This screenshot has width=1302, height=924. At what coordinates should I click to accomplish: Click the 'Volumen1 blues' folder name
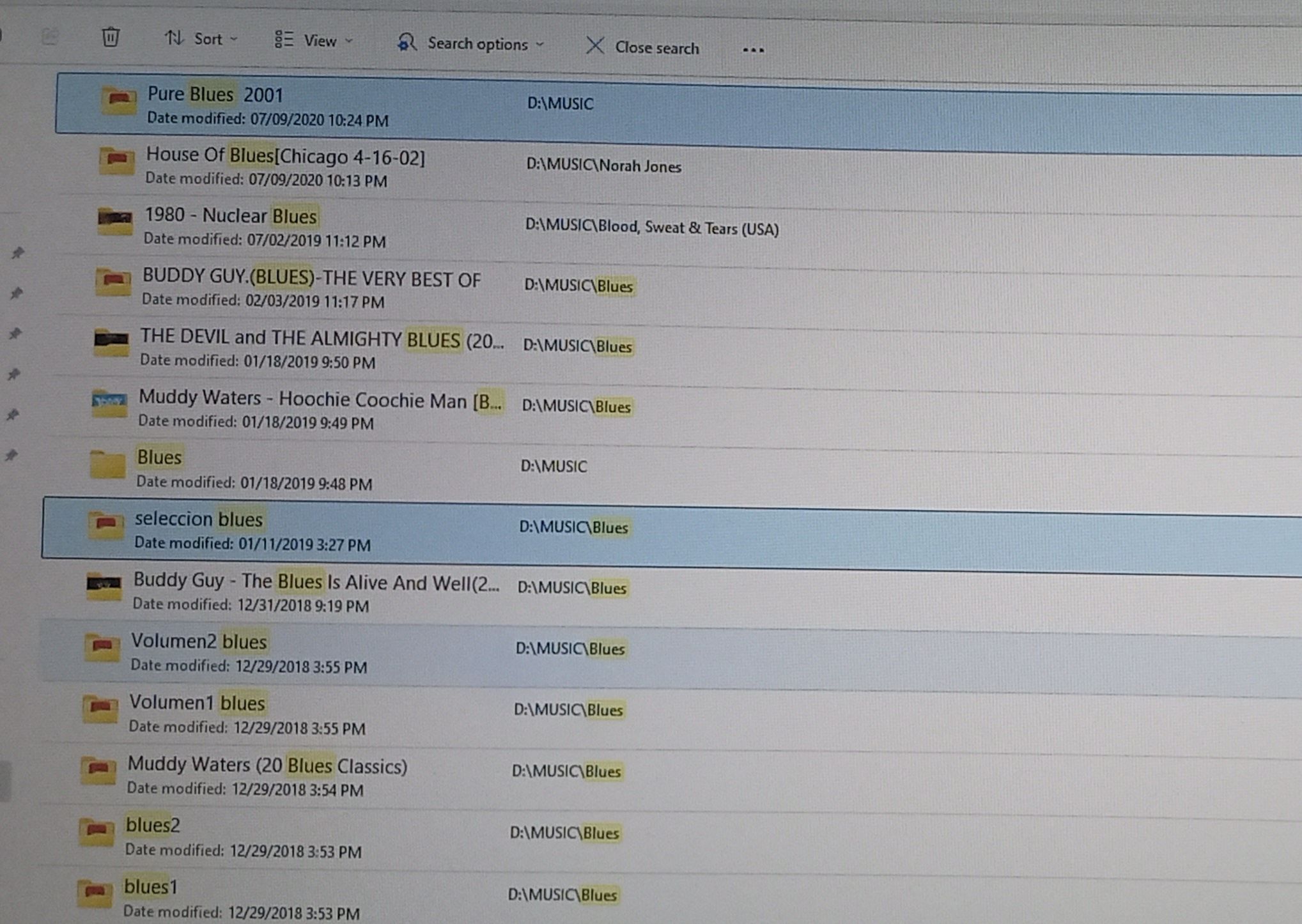[x=197, y=703]
